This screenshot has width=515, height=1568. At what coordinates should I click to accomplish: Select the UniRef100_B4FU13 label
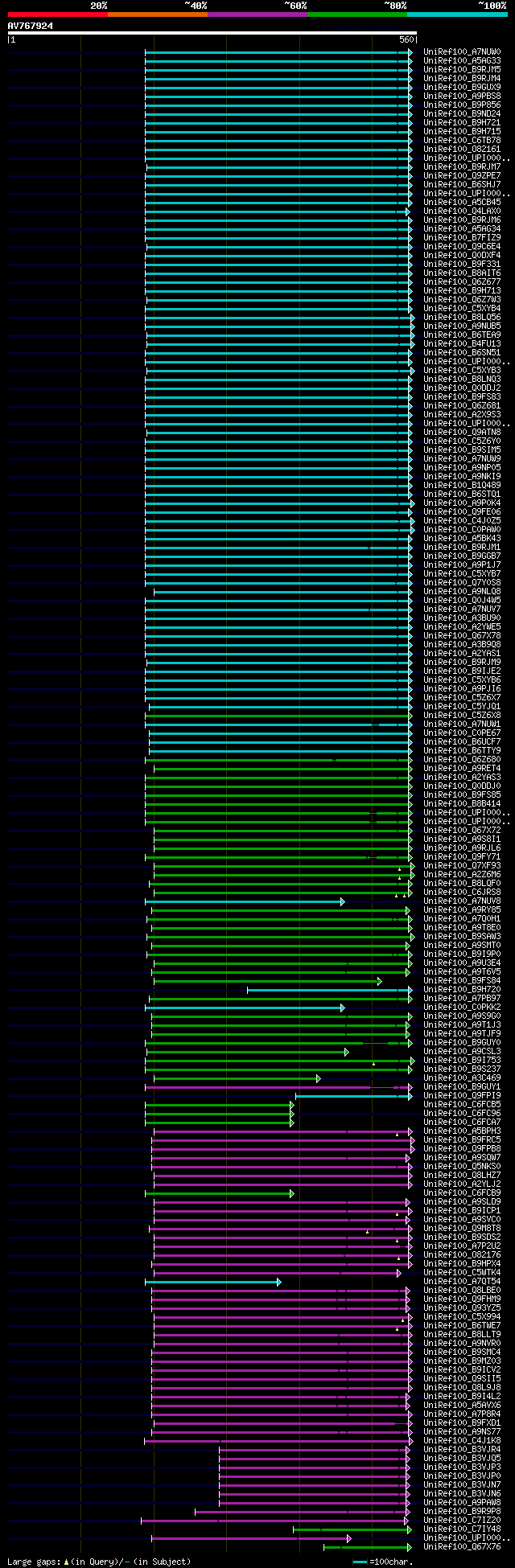462,343
